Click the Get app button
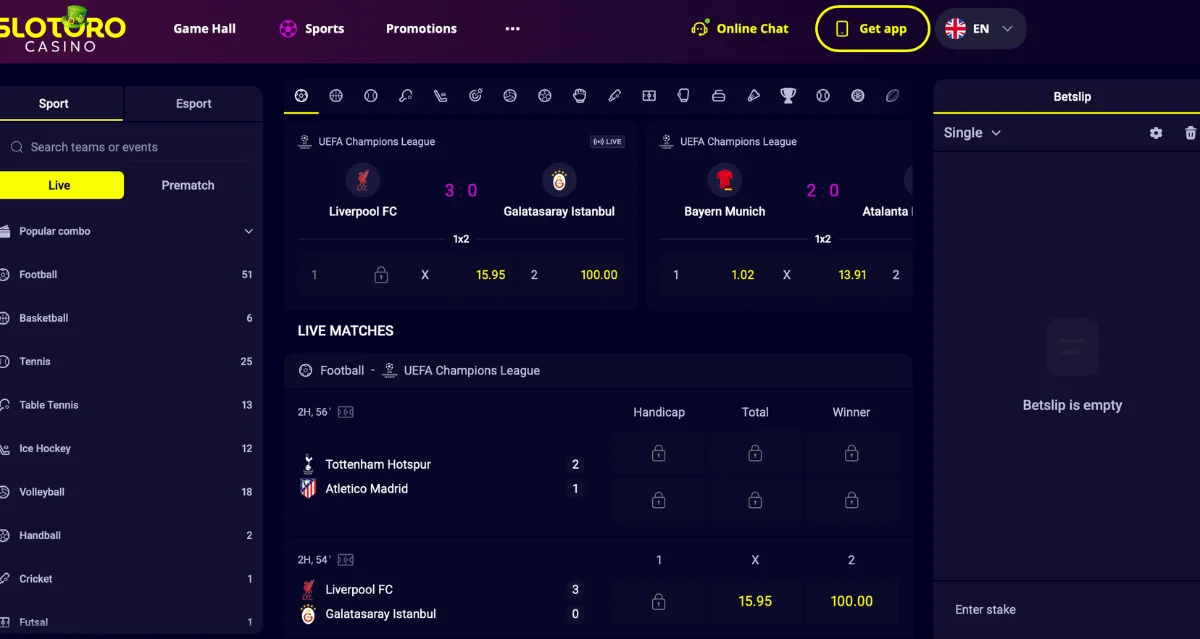The image size is (1200, 639). (872, 29)
